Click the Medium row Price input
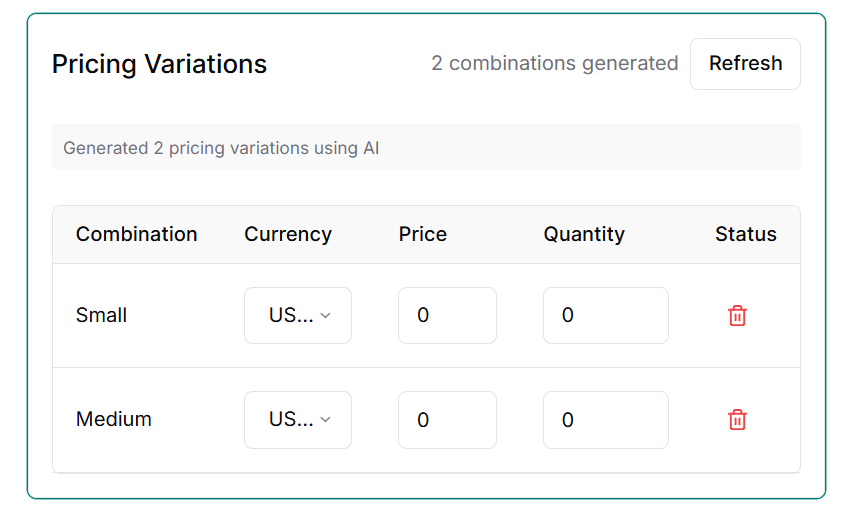 point(447,420)
